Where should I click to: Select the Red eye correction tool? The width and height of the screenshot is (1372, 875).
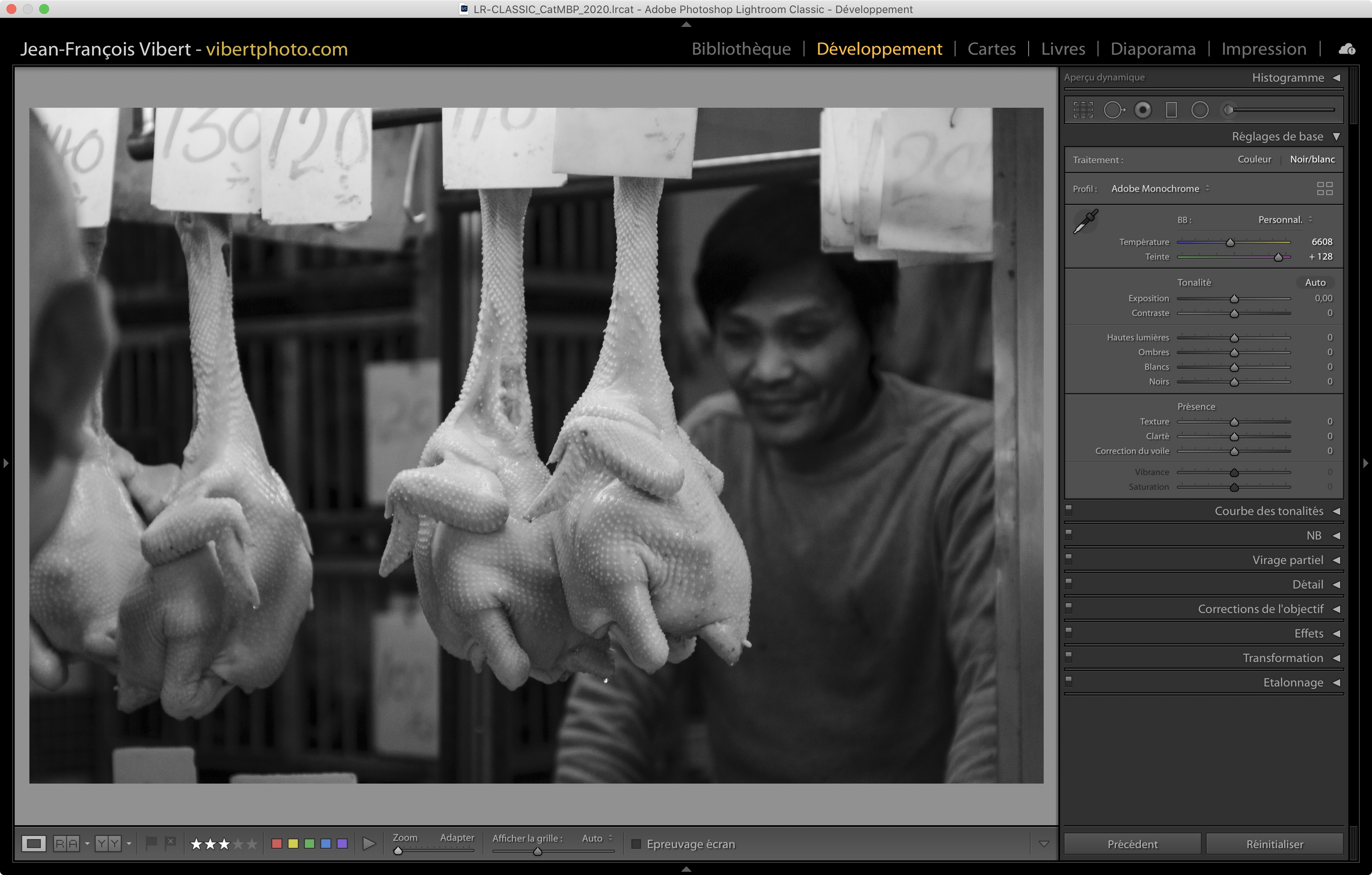click(x=1143, y=109)
